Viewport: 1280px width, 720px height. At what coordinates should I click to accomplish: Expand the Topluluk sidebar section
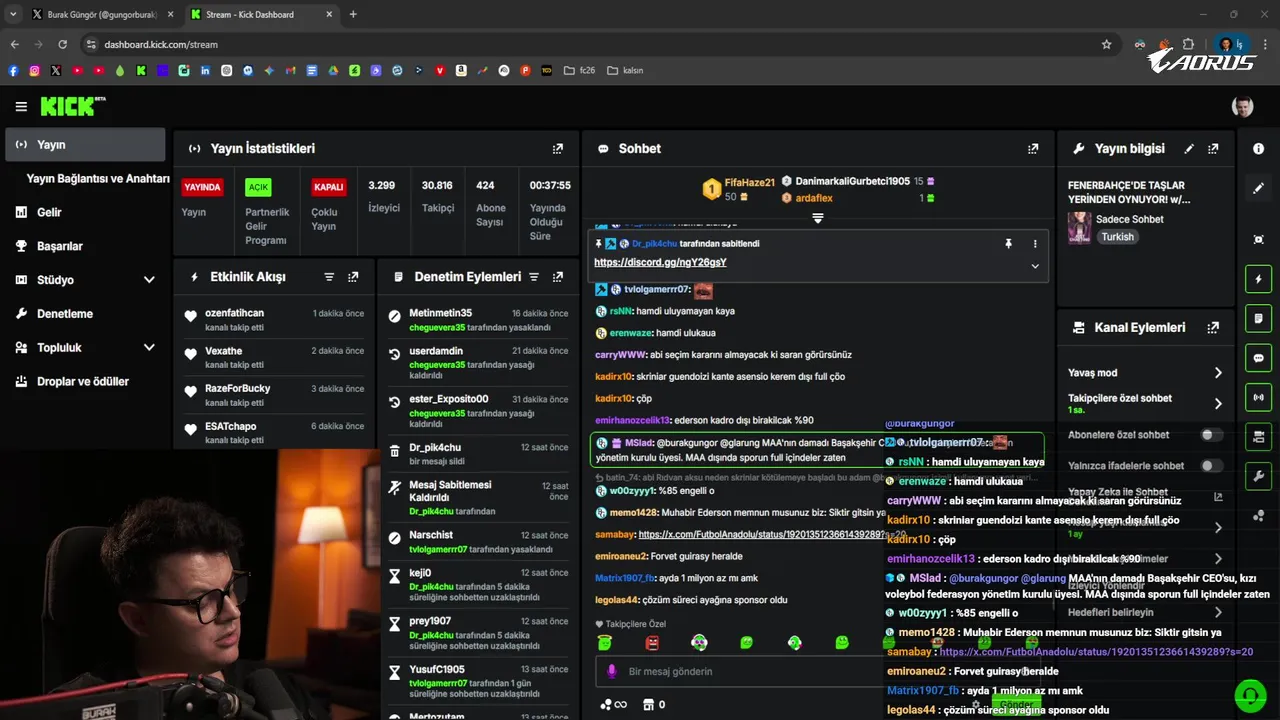click(149, 348)
